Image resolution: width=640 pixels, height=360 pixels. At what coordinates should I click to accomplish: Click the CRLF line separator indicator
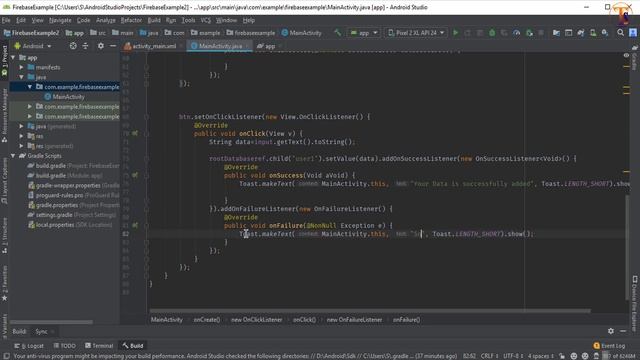[489, 356]
